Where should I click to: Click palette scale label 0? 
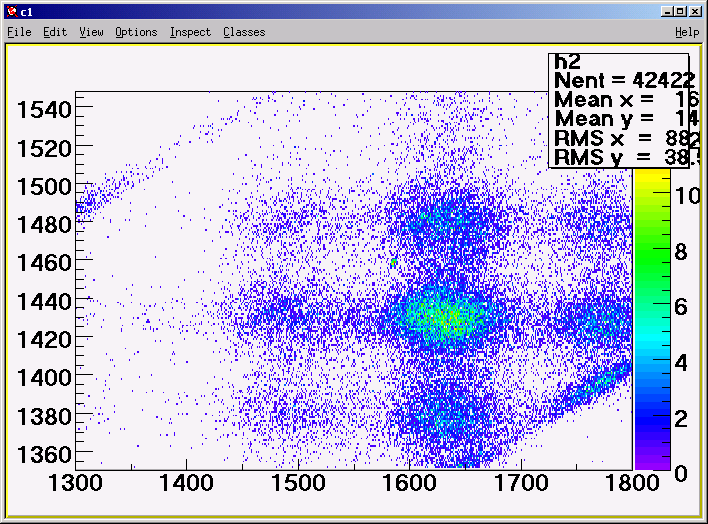pos(681,474)
